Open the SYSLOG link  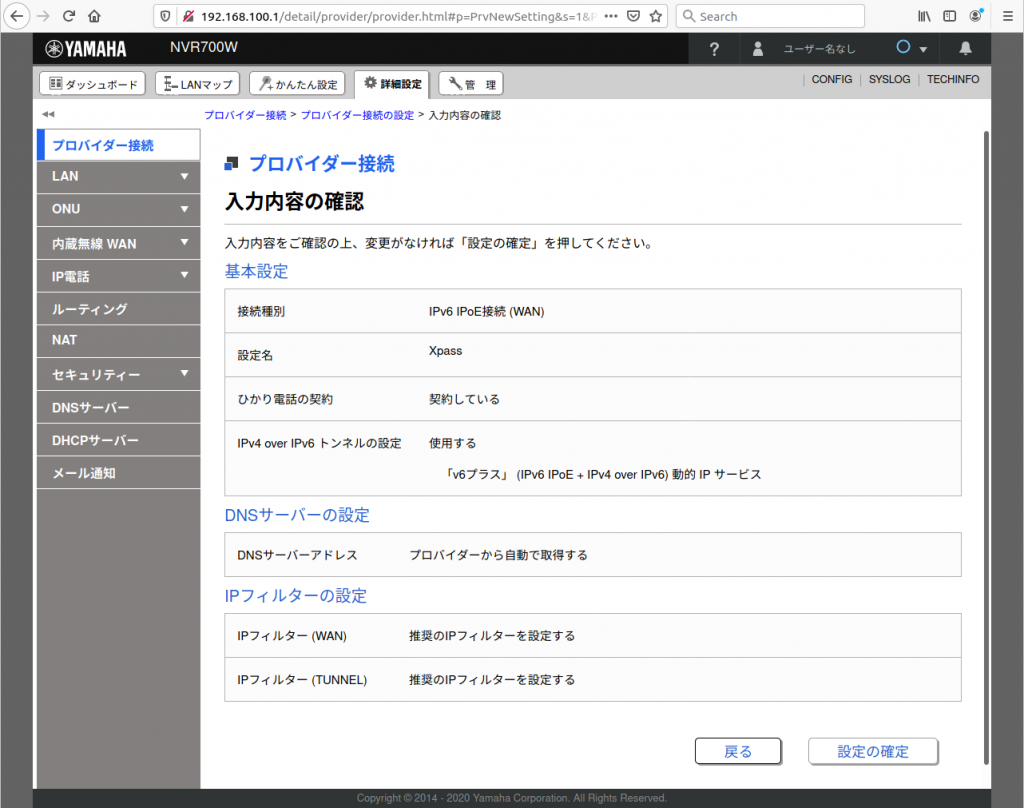(x=889, y=79)
